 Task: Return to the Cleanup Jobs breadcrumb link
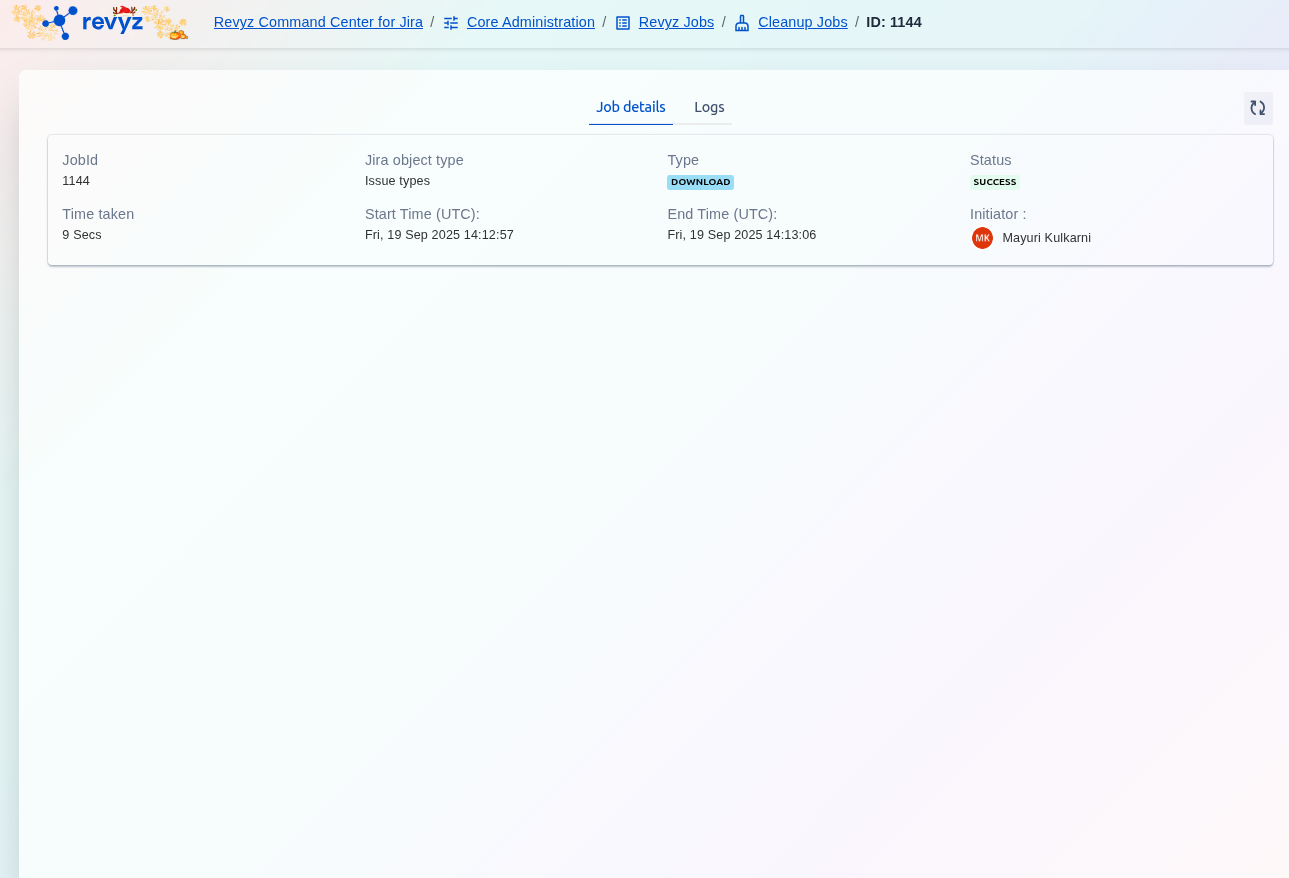click(x=802, y=22)
